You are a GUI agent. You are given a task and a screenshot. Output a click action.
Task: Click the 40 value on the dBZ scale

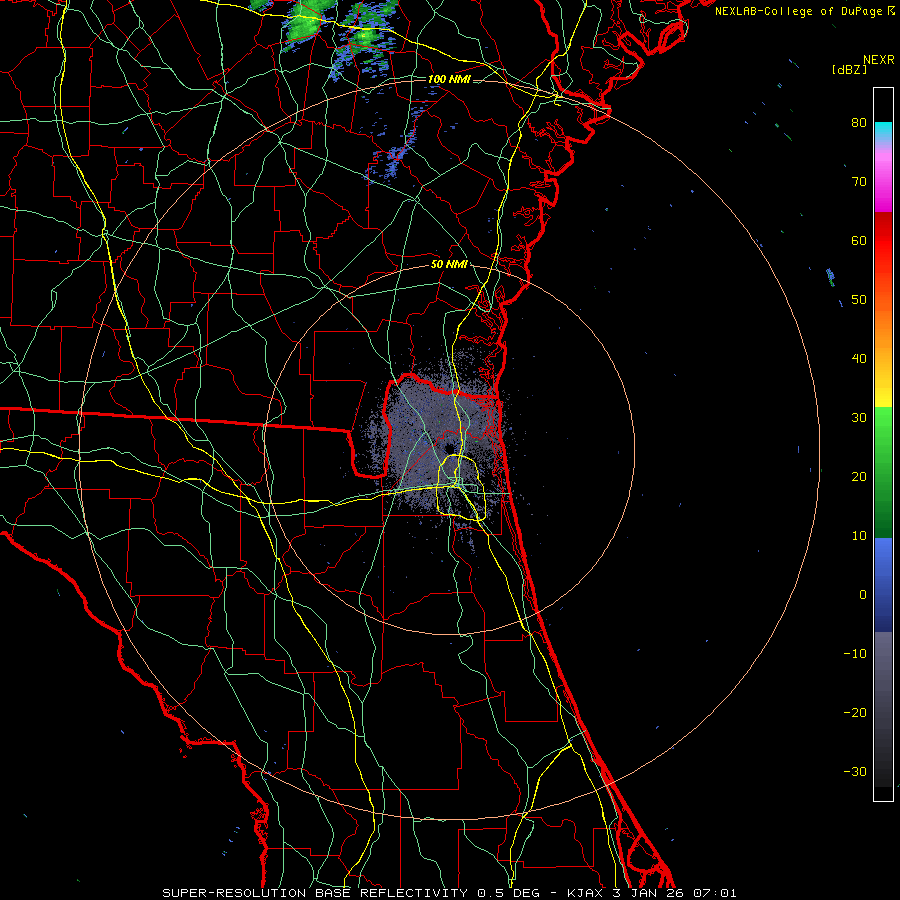[859, 359]
